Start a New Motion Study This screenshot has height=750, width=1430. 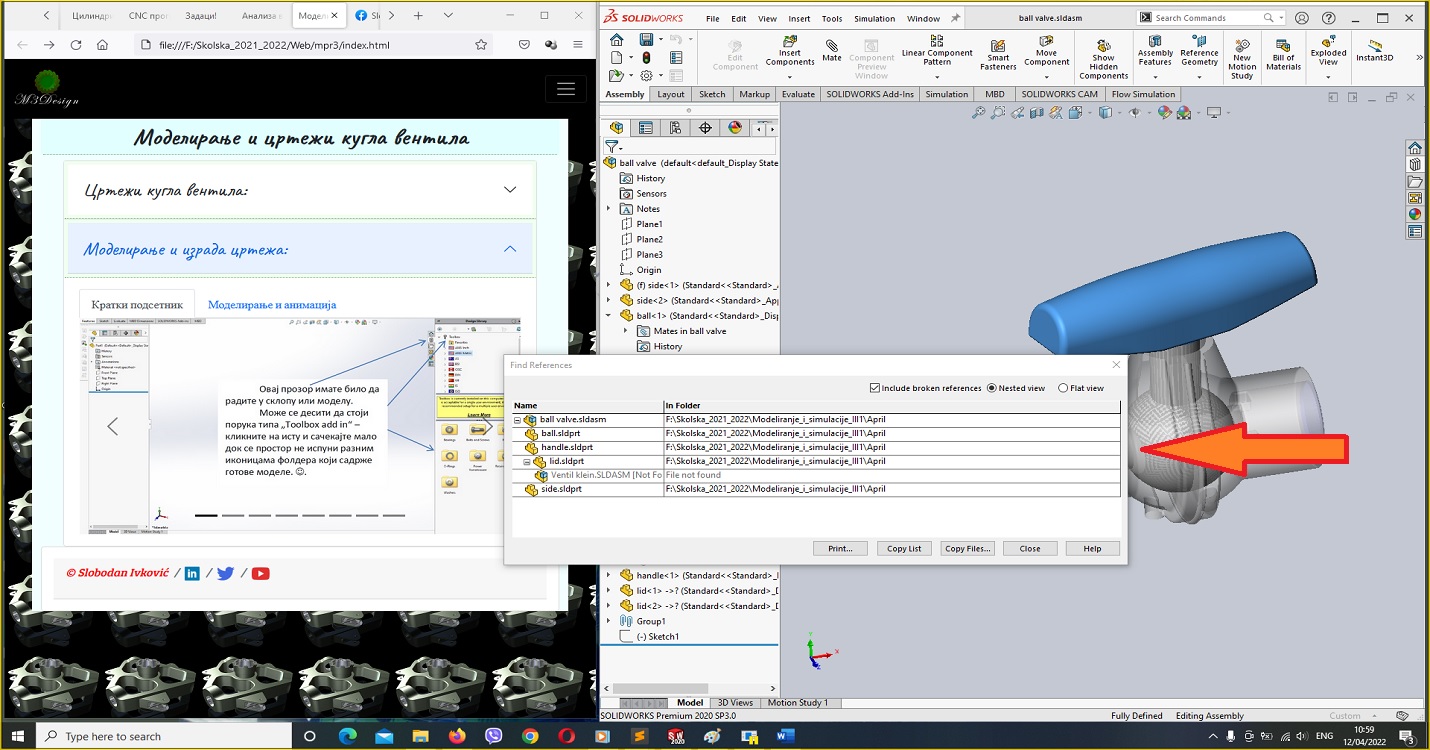pyautogui.click(x=1242, y=59)
